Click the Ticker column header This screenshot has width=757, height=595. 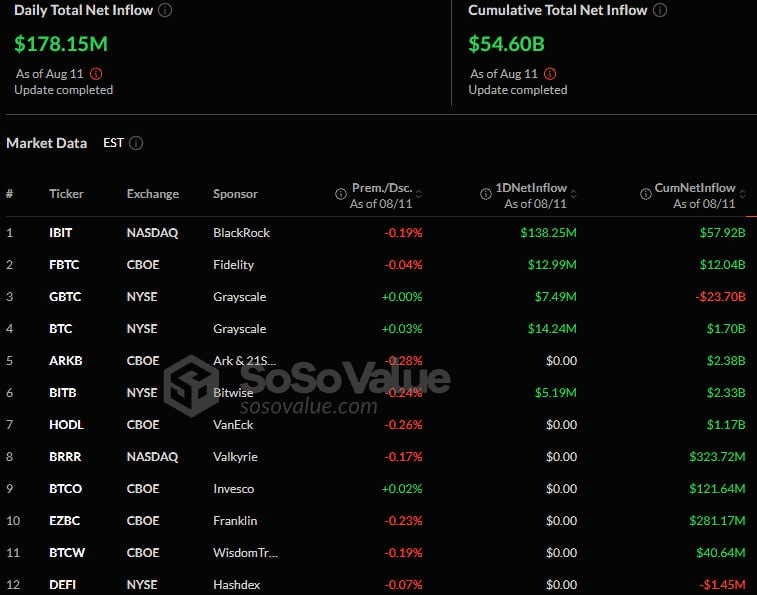click(66, 194)
